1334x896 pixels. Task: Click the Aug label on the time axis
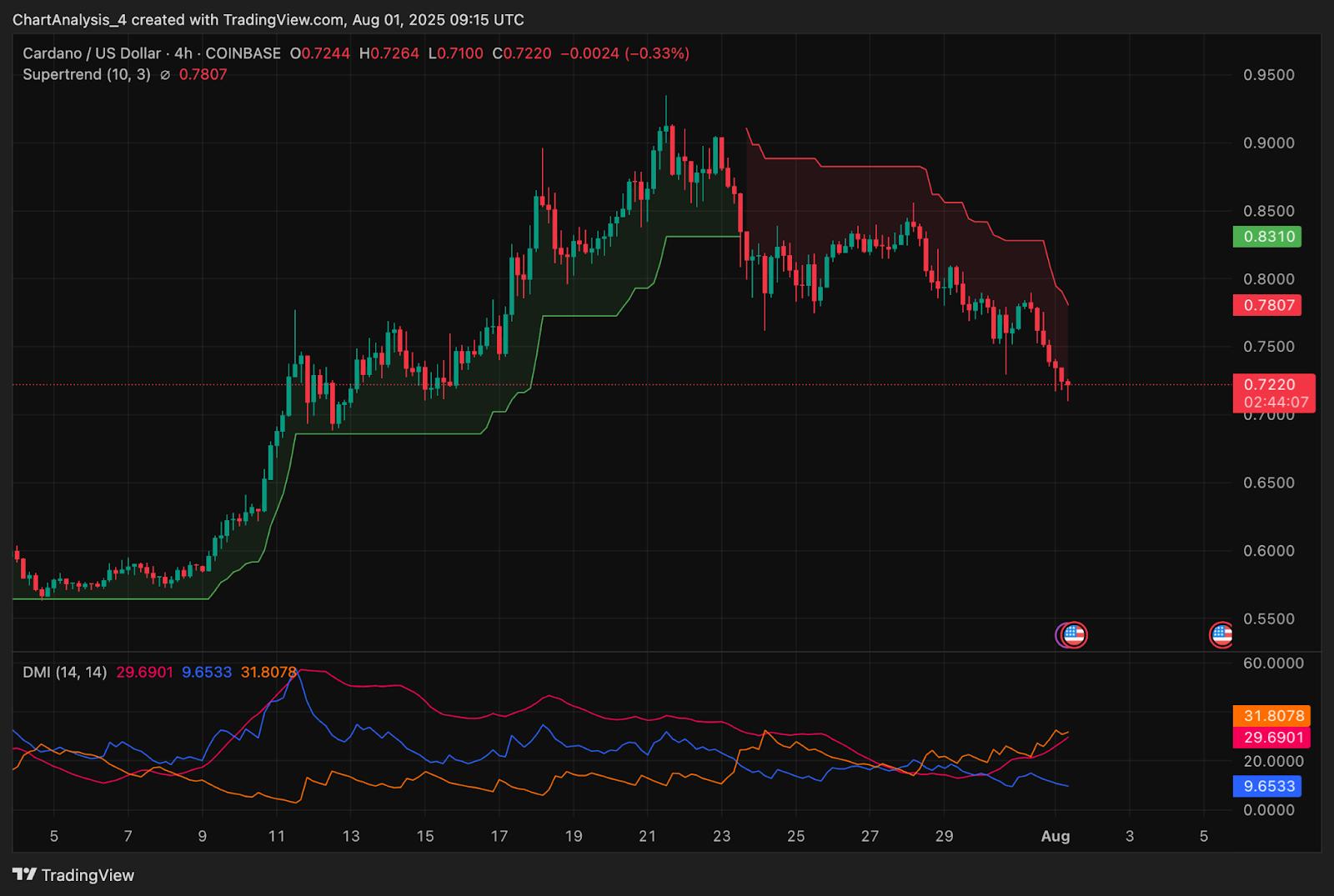point(1056,836)
